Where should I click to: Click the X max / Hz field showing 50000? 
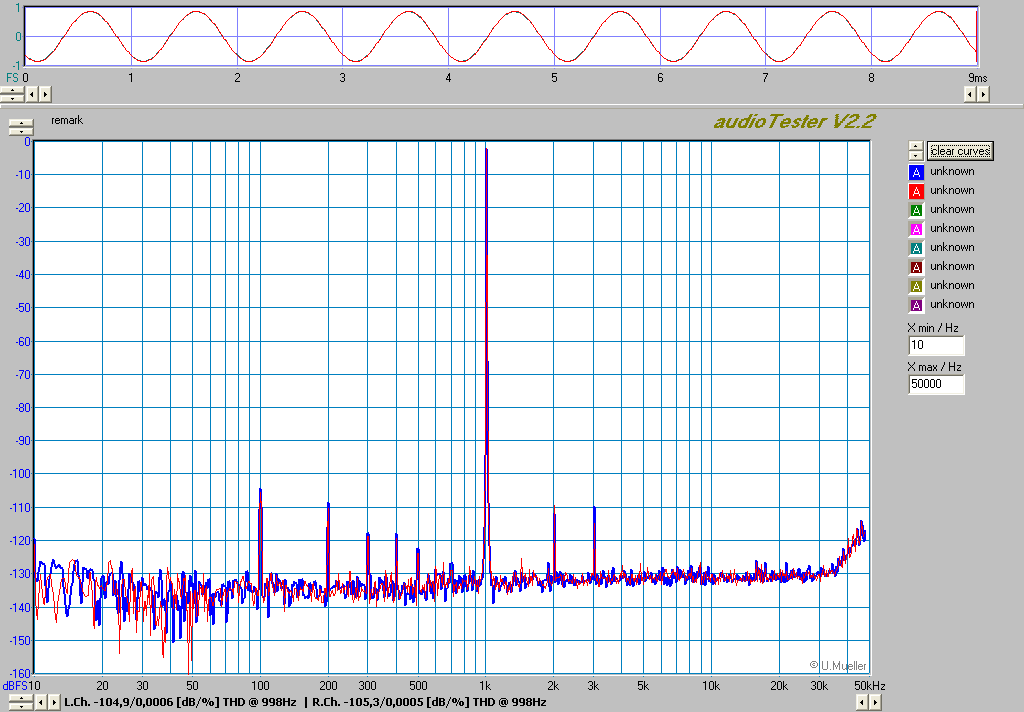pos(936,384)
